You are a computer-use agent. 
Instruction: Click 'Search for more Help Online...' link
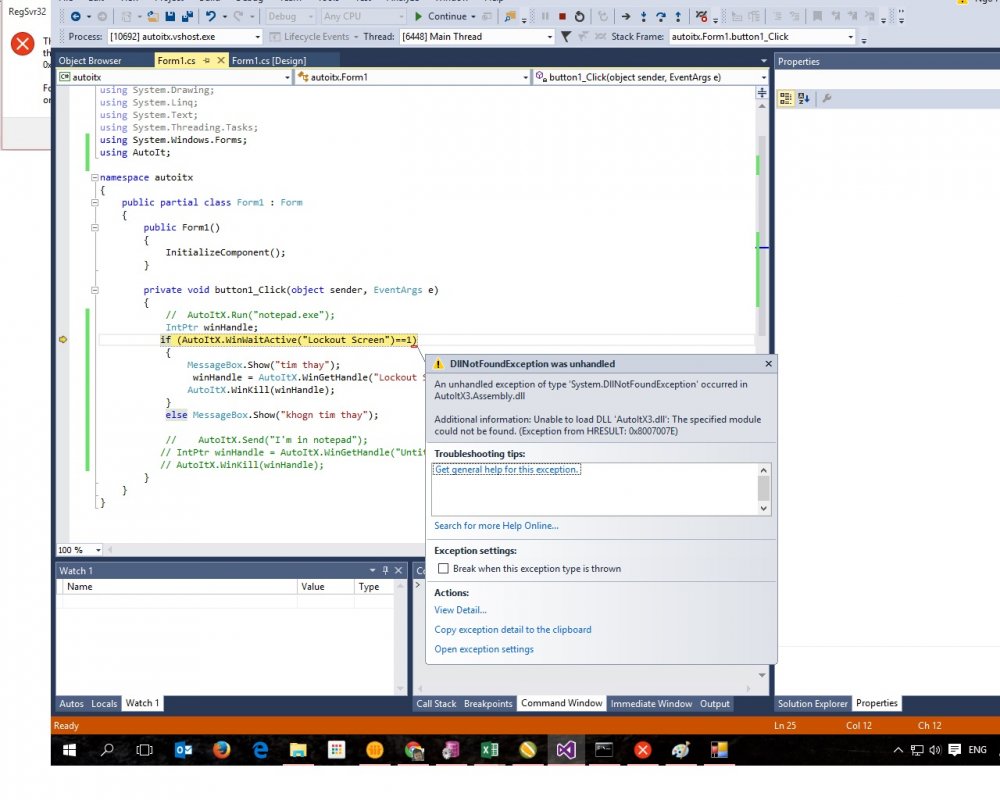point(496,526)
